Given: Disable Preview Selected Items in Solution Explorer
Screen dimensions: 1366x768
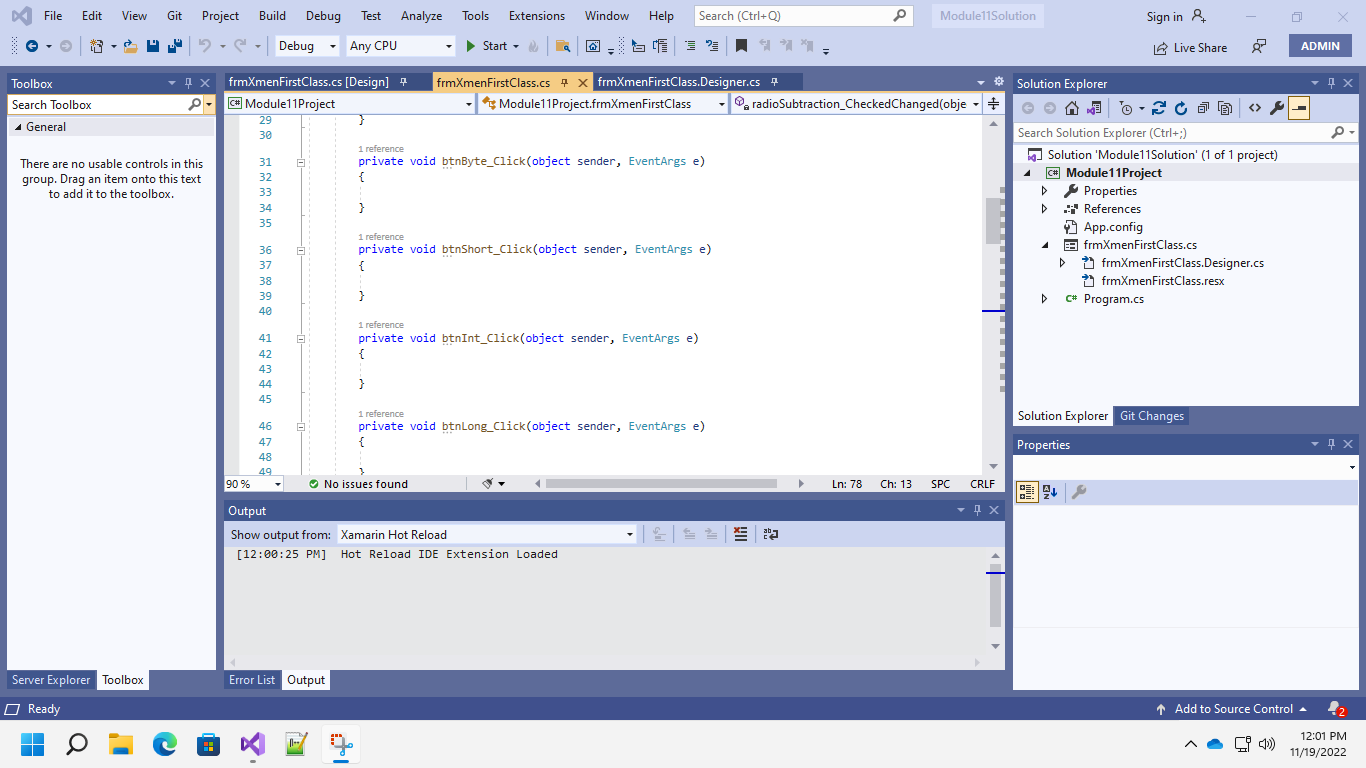Looking at the screenshot, I should pyautogui.click(x=1300, y=107).
